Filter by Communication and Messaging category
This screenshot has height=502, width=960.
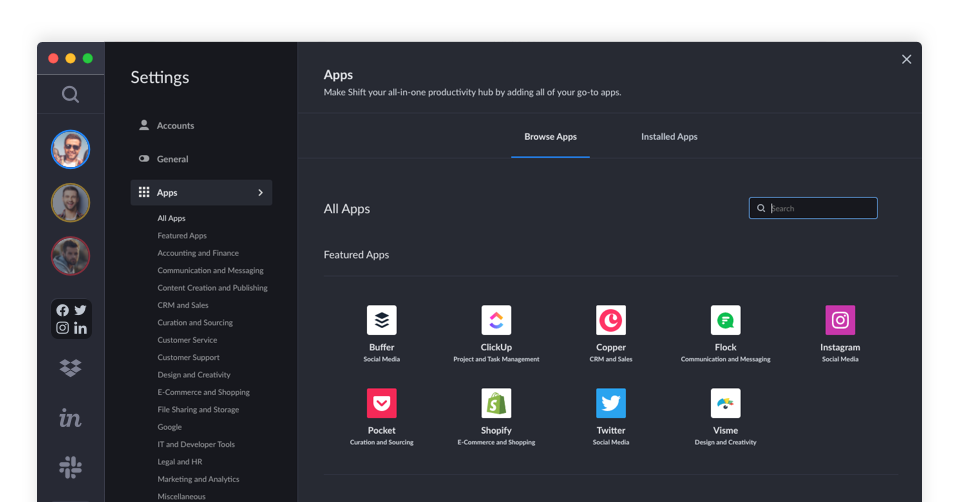210,270
